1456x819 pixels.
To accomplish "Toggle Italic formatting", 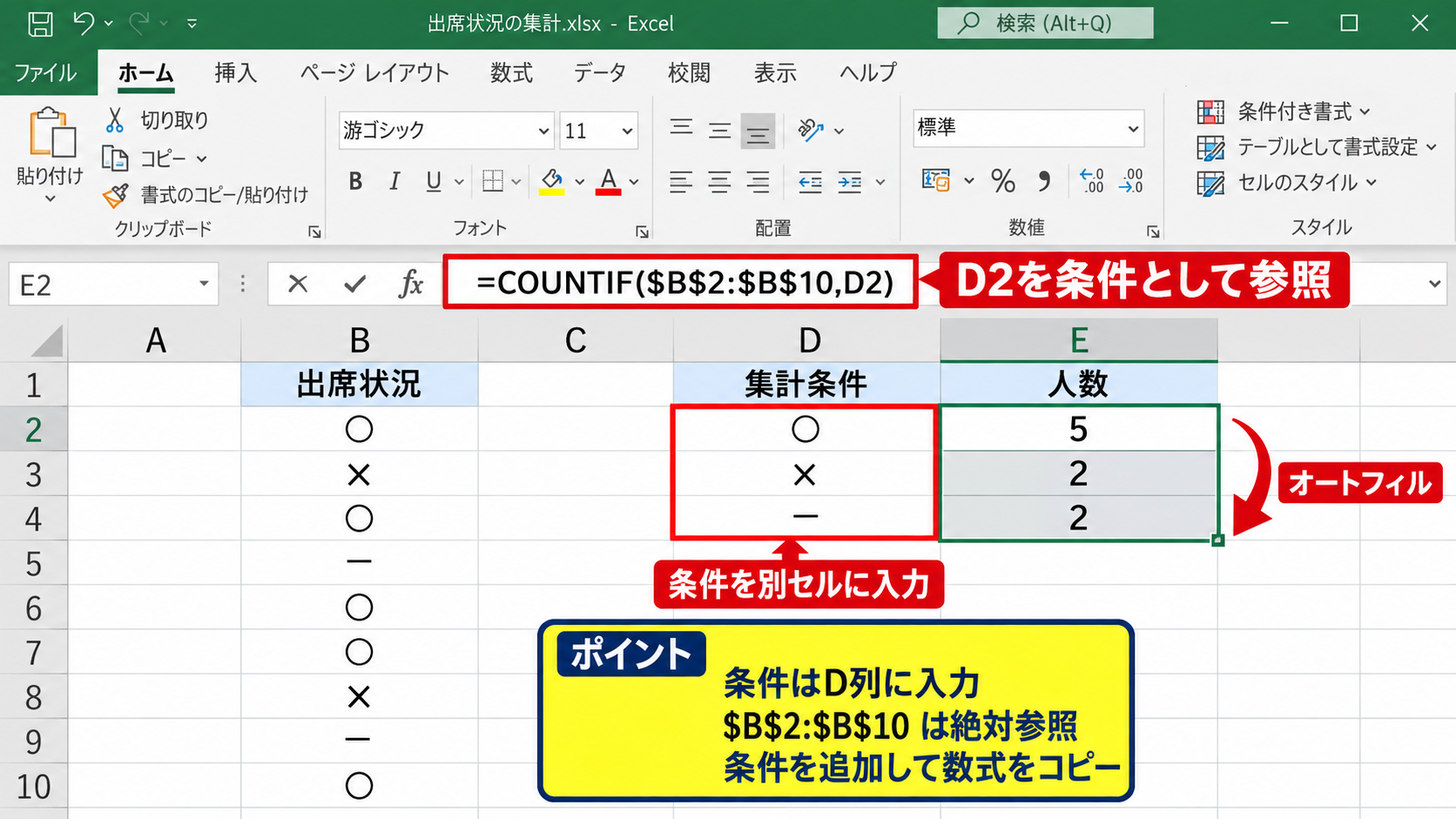I will click(x=394, y=181).
